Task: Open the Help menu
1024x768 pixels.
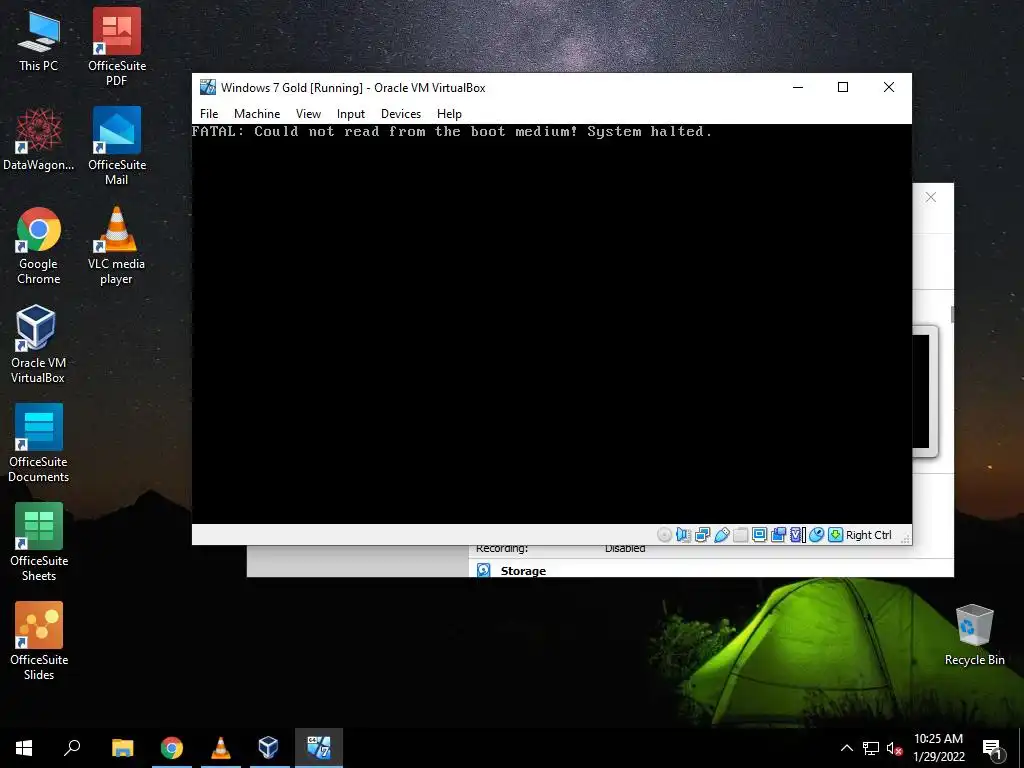Action: click(x=449, y=114)
